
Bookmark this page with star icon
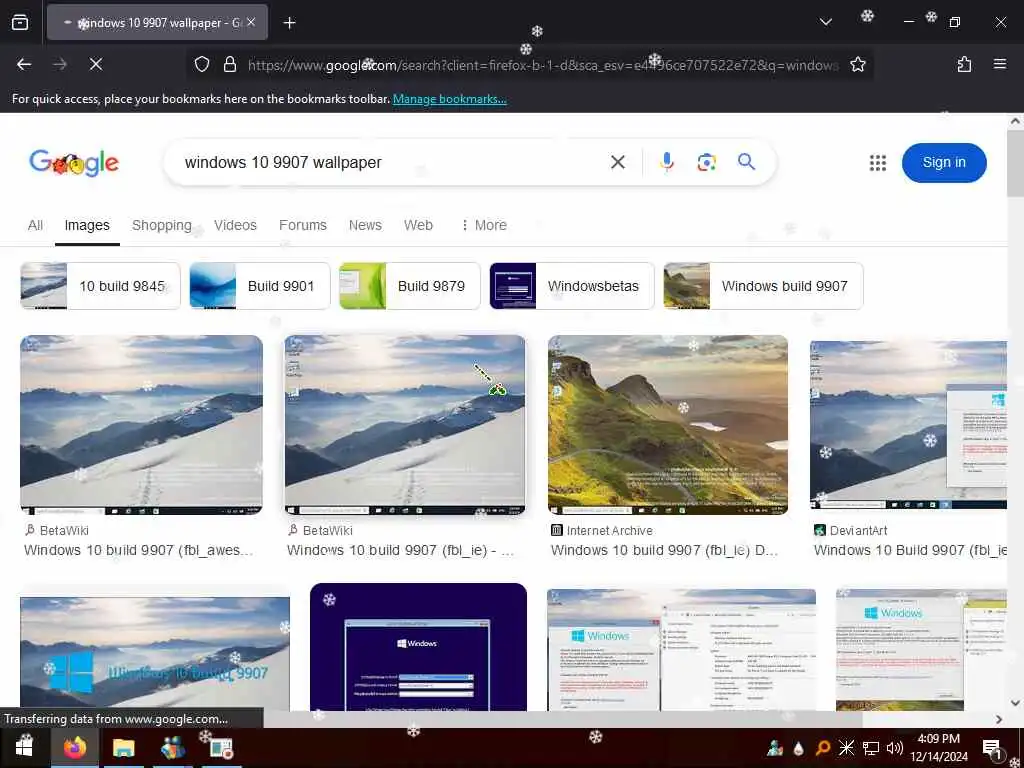coord(857,64)
